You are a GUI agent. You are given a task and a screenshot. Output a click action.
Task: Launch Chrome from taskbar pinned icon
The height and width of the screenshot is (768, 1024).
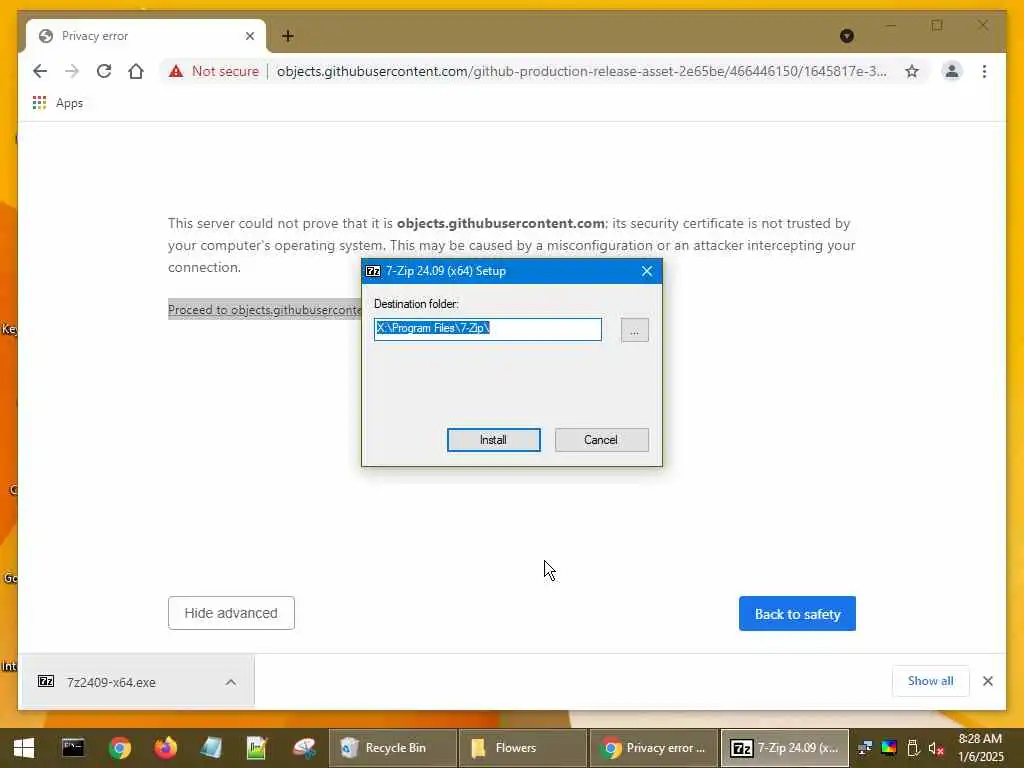click(x=120, y=748)
